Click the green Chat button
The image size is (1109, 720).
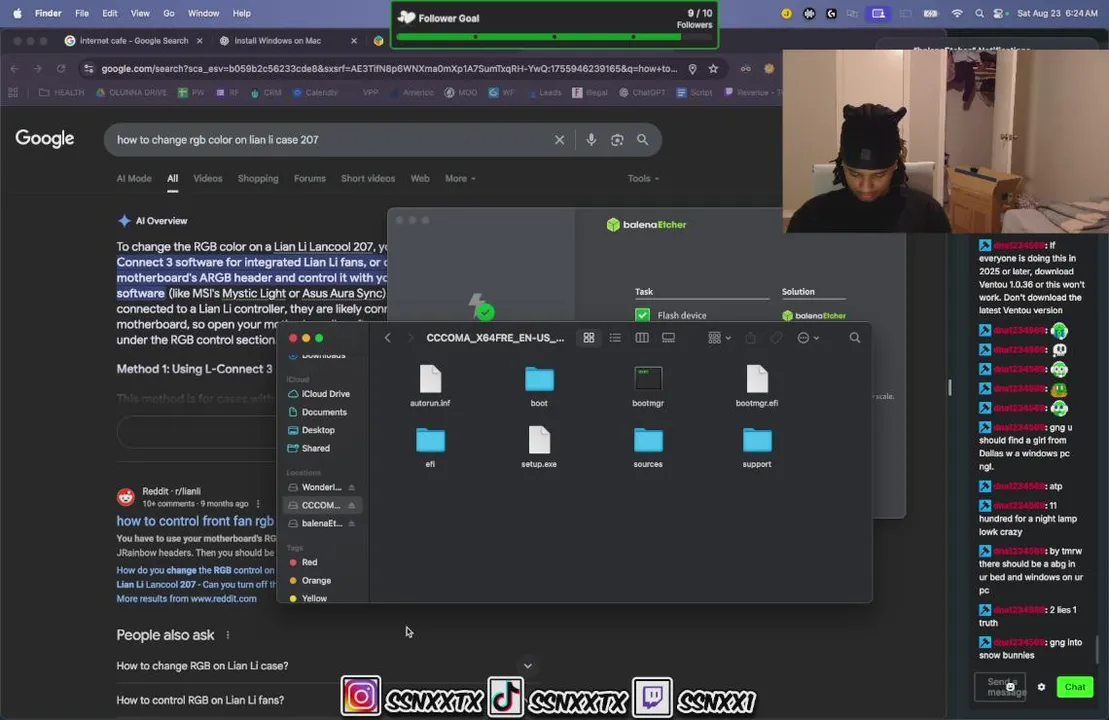pyautogui.click(x=1074, y=687)
